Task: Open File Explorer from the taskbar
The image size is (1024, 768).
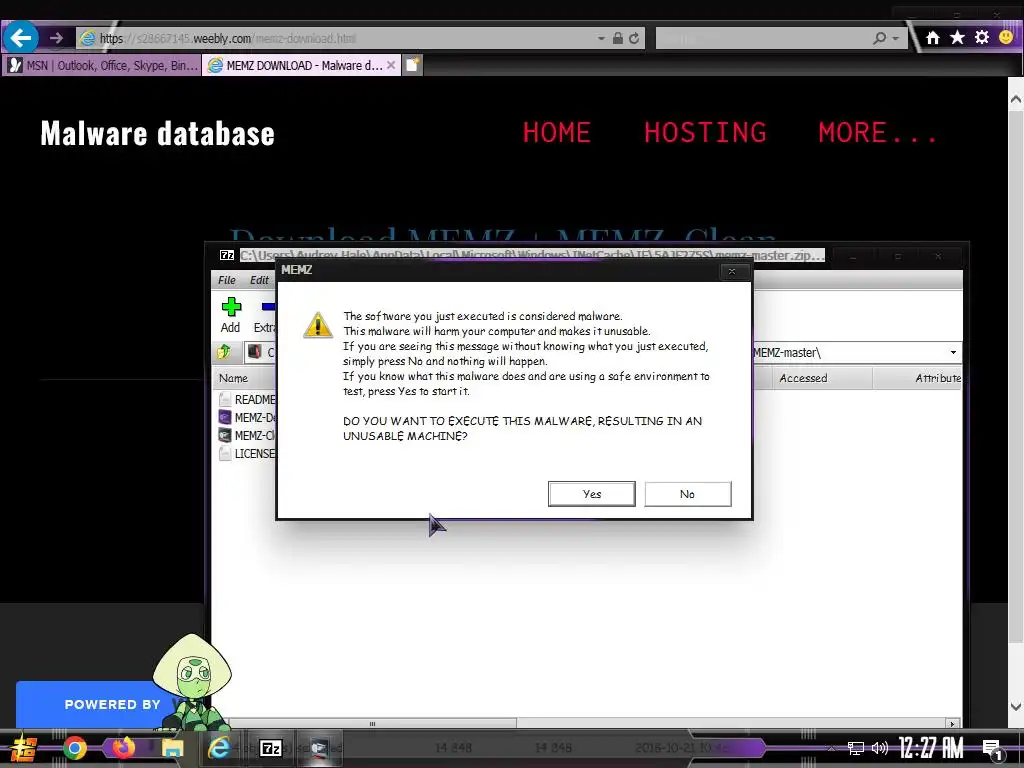Action: click(x=172, y=748)
